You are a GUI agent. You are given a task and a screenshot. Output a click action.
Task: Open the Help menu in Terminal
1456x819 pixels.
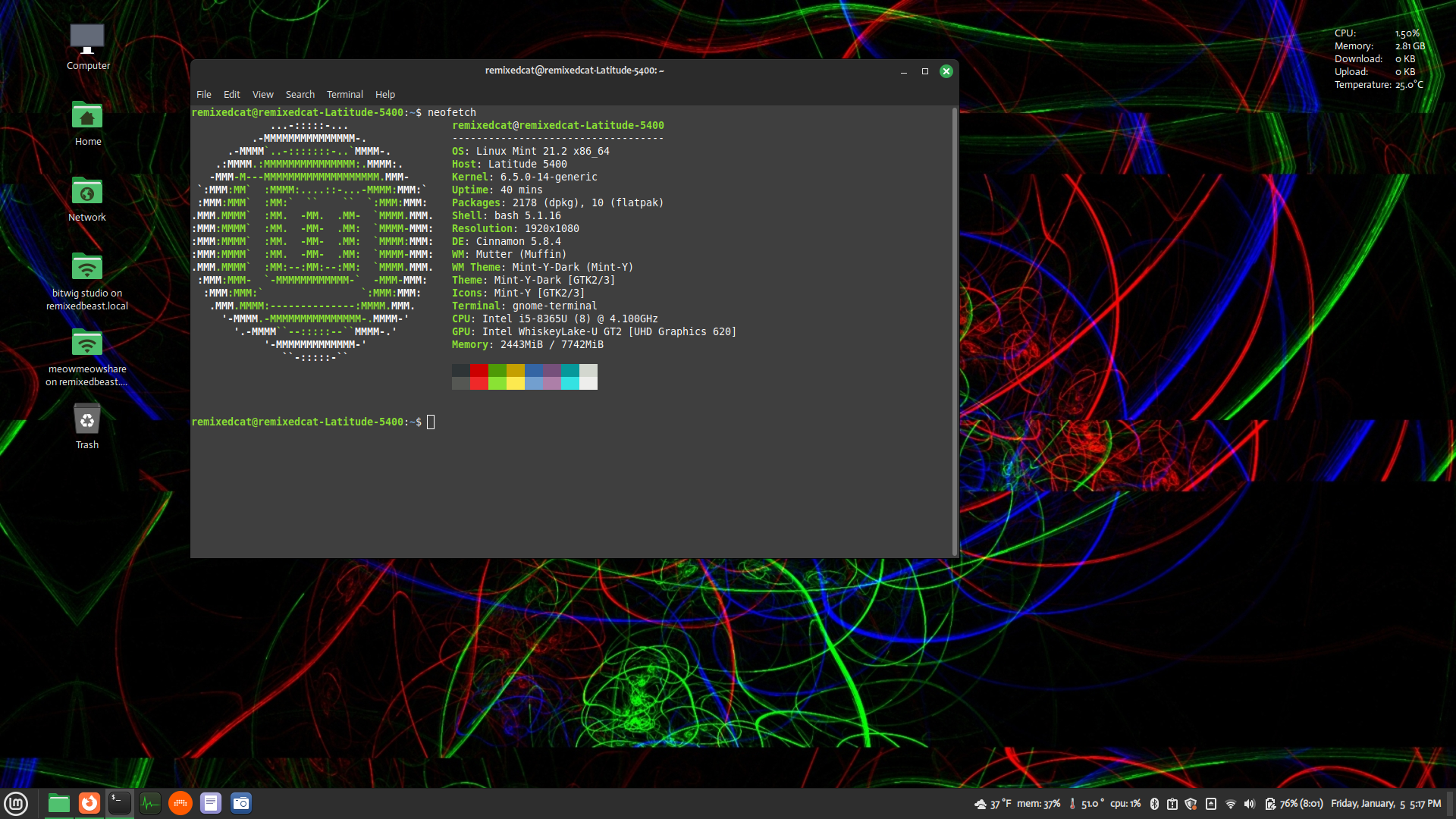click(385, 94)
